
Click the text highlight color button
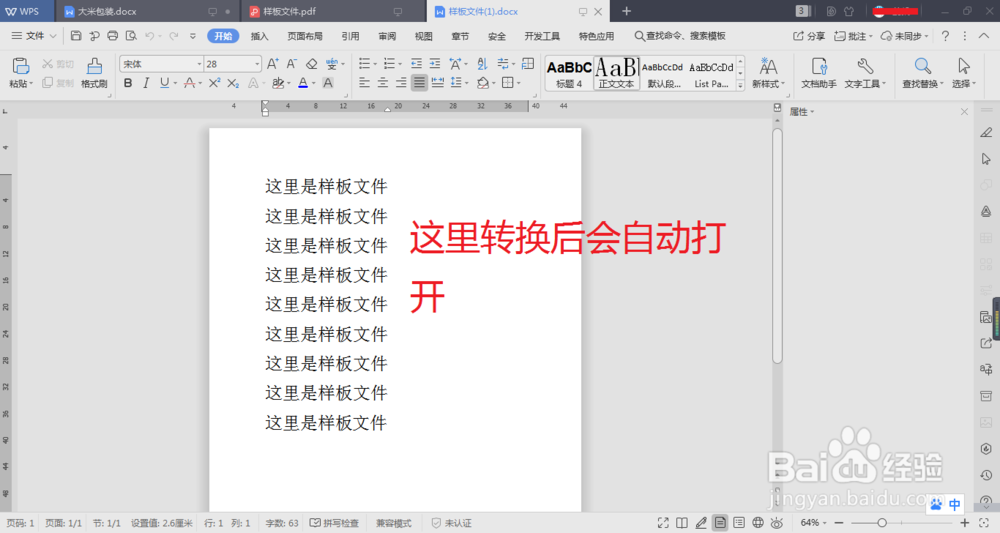pyautogui.click(x=277, y=83)
